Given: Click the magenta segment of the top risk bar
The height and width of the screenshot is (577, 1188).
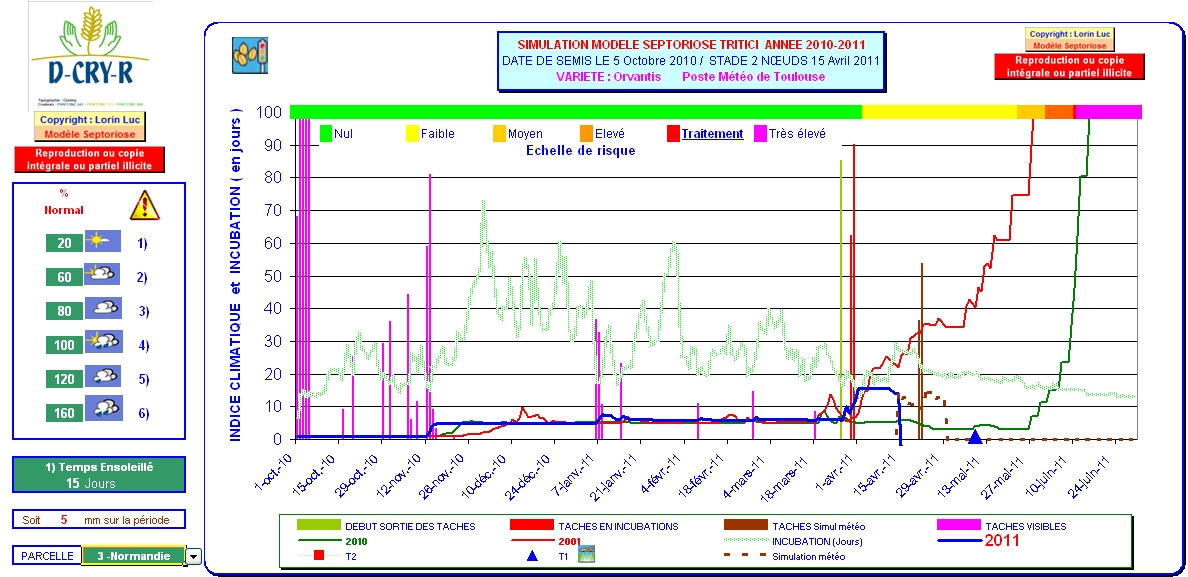Looking at the screenshot, I should coord(1109,112).
